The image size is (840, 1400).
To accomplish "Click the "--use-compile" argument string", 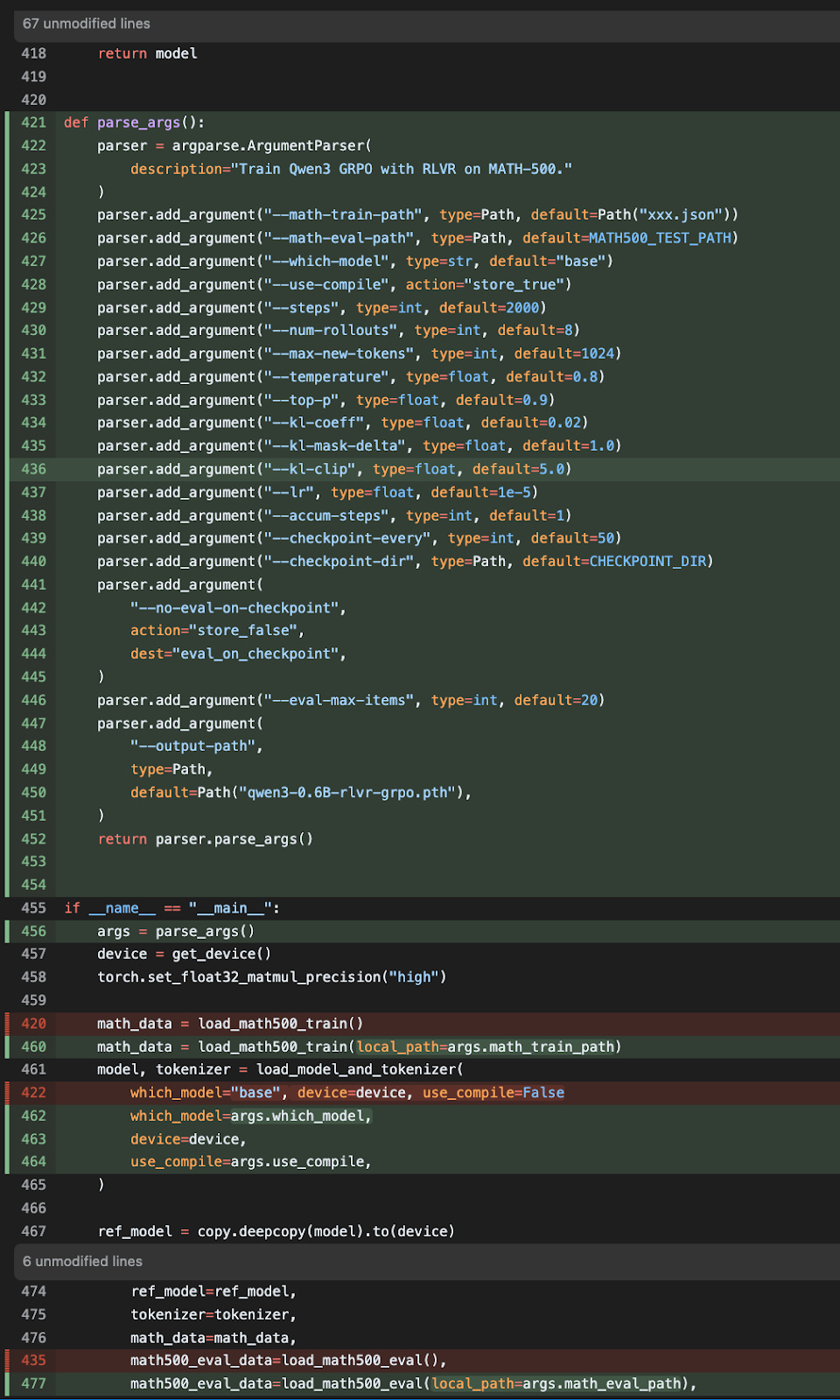I will coord(326,284).
